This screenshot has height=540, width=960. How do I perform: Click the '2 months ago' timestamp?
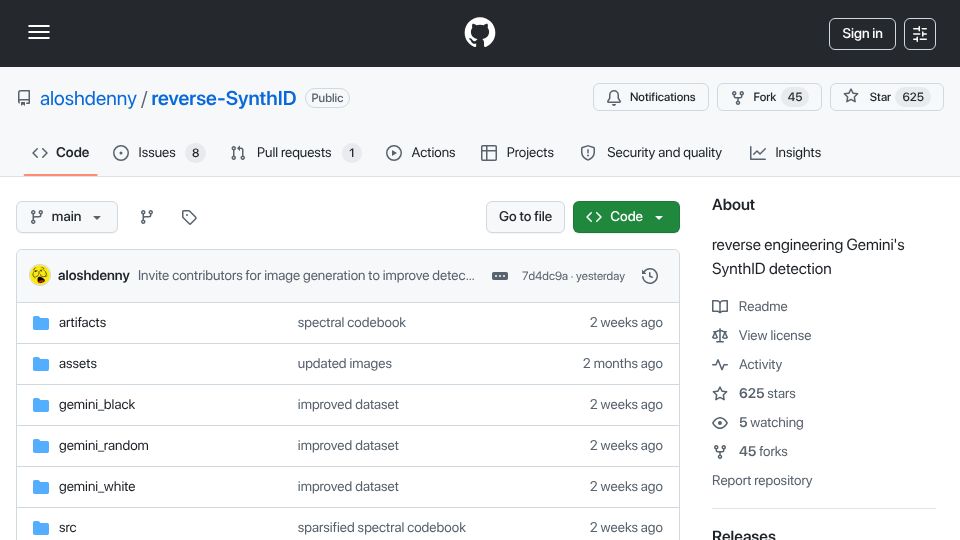tap(623, 364)
